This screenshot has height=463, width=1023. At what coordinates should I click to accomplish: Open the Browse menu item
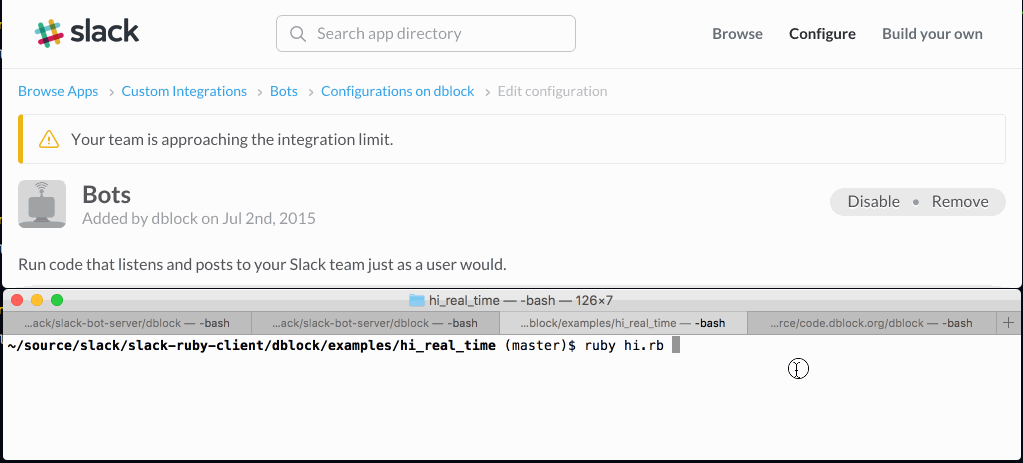pyautogui.click(x=737, y=34)
